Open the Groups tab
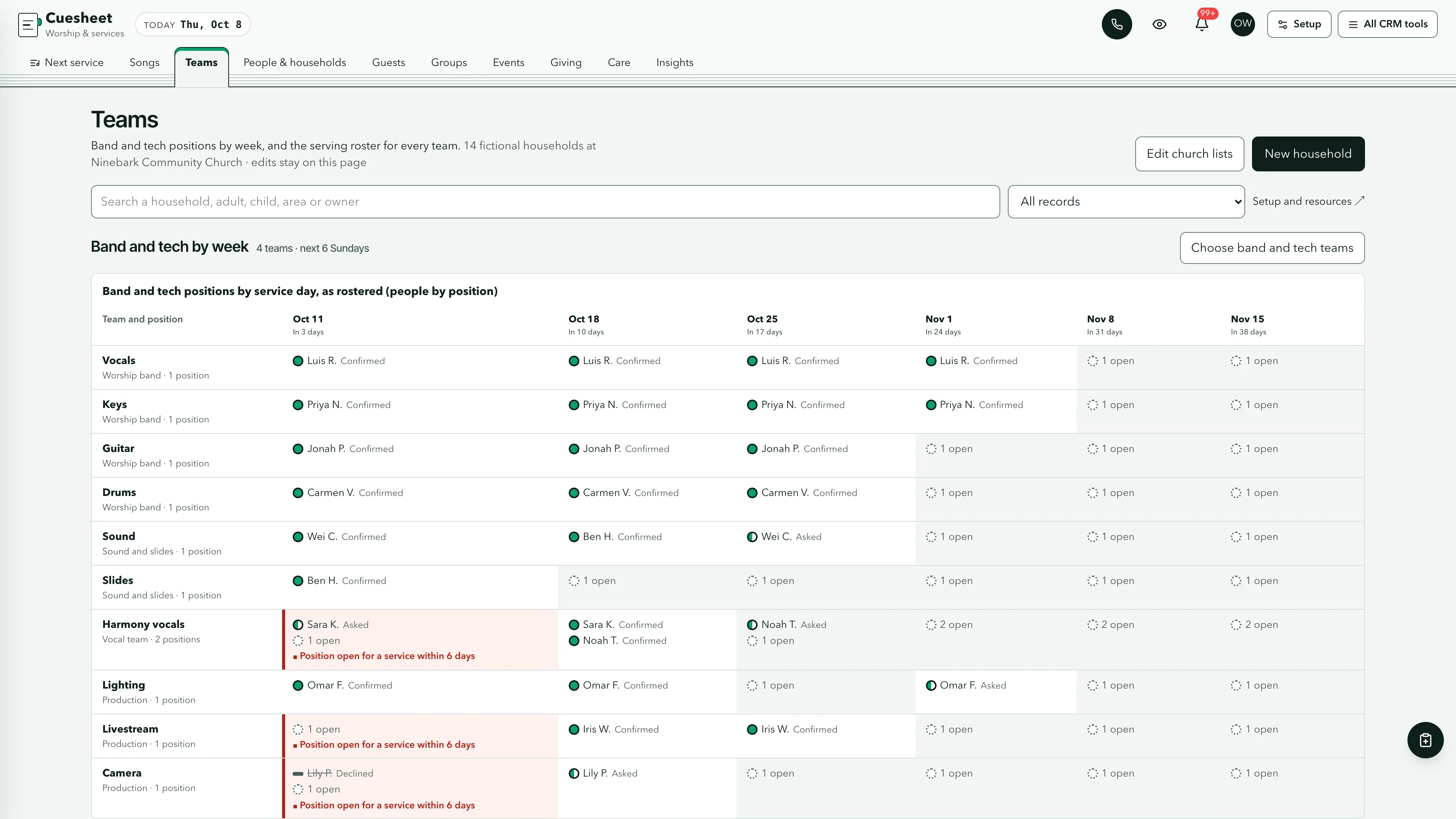The width and height of the screenshot is (1456, 819). (x=449, y=63)
